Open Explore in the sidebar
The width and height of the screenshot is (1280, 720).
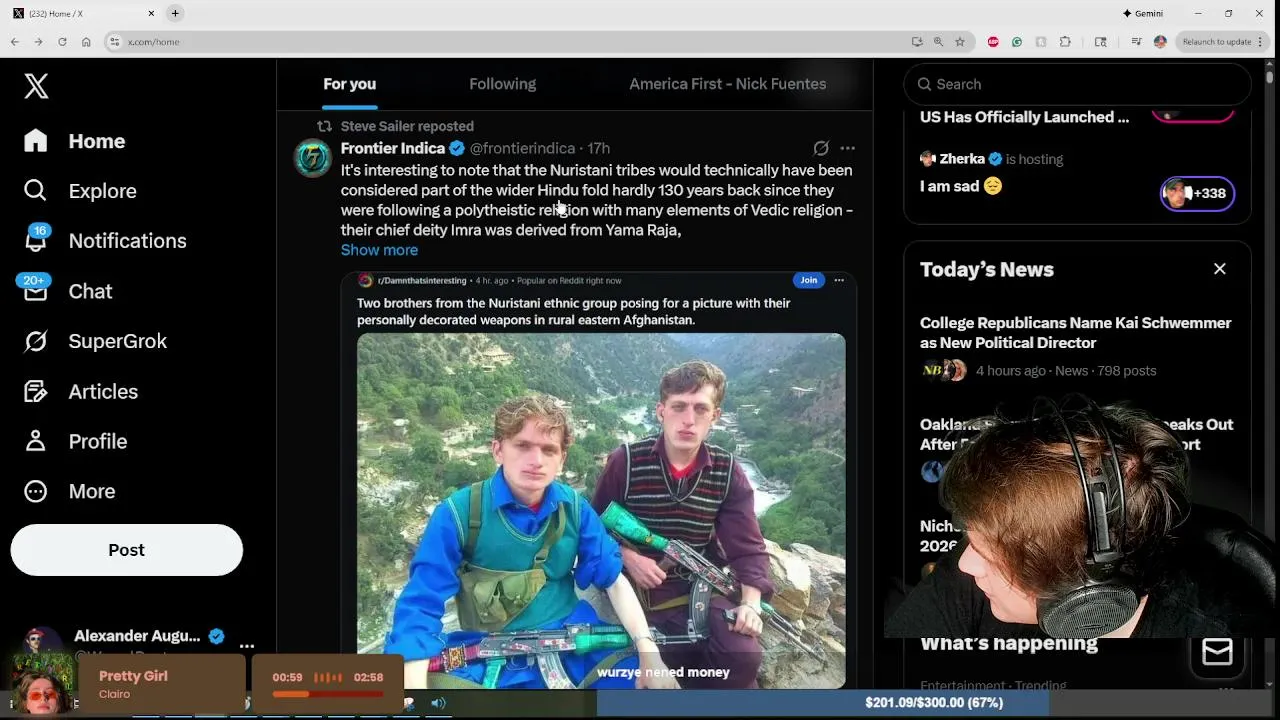[80, 191]
